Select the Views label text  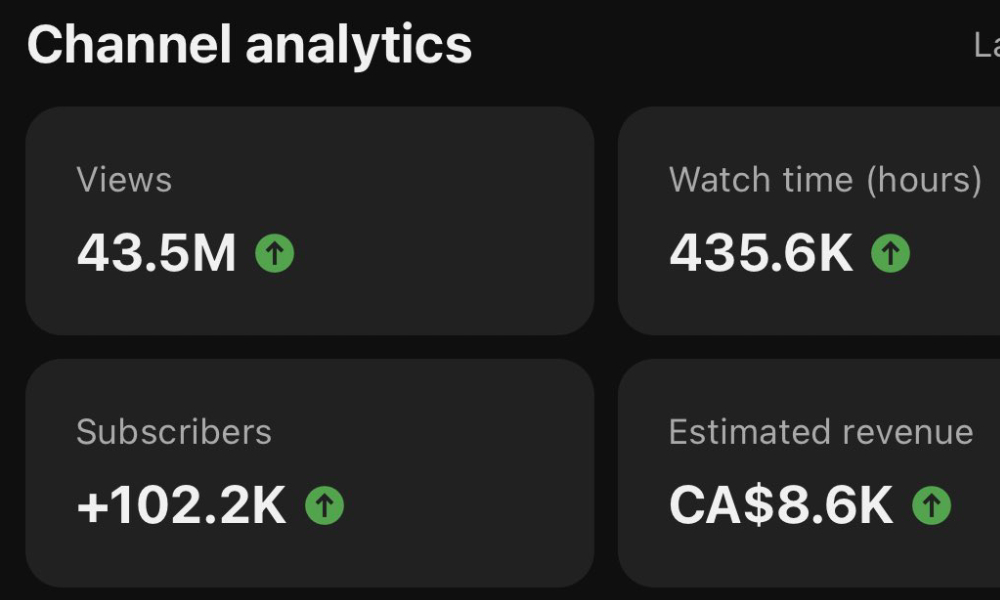coord(124,180)
